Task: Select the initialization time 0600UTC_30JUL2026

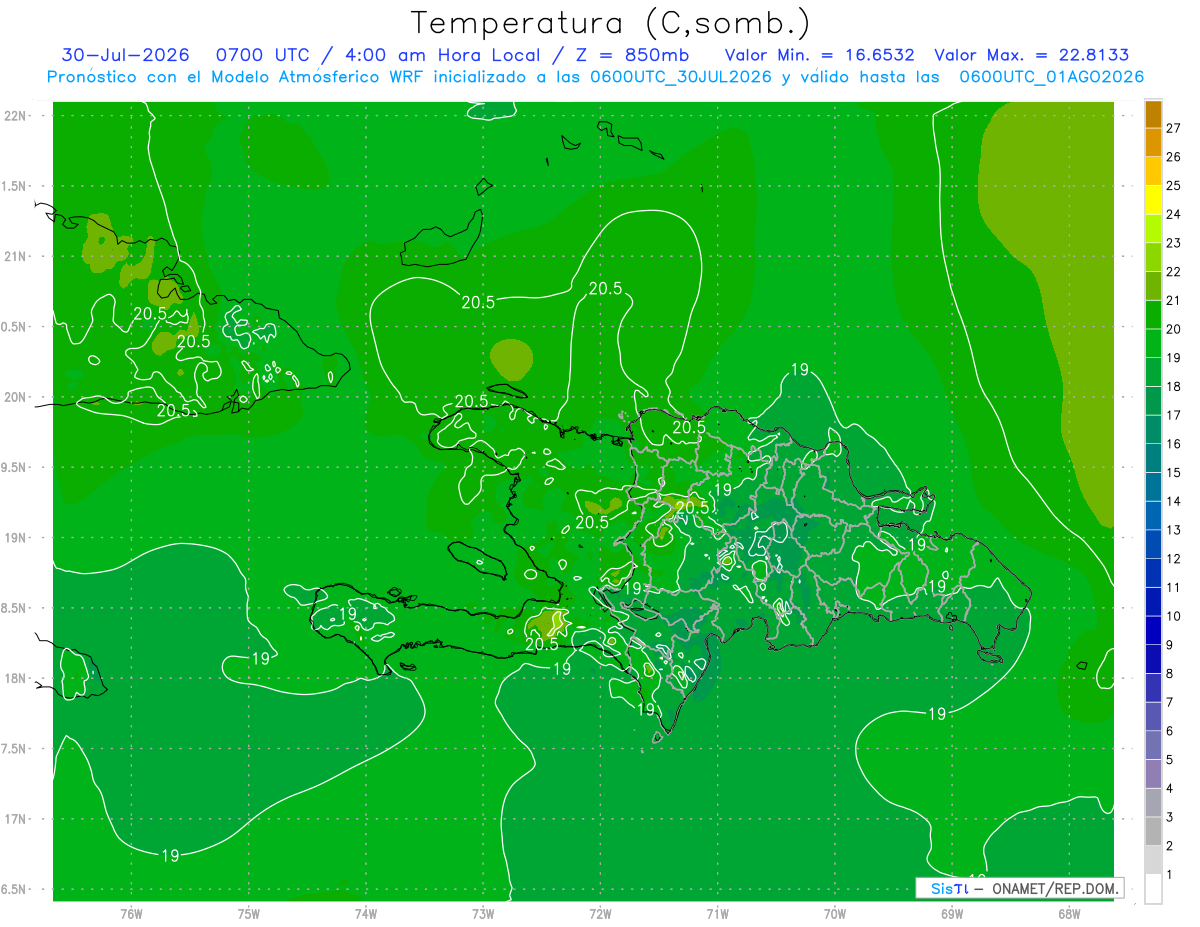Action: pyautogui.click(x=681, y=77)
